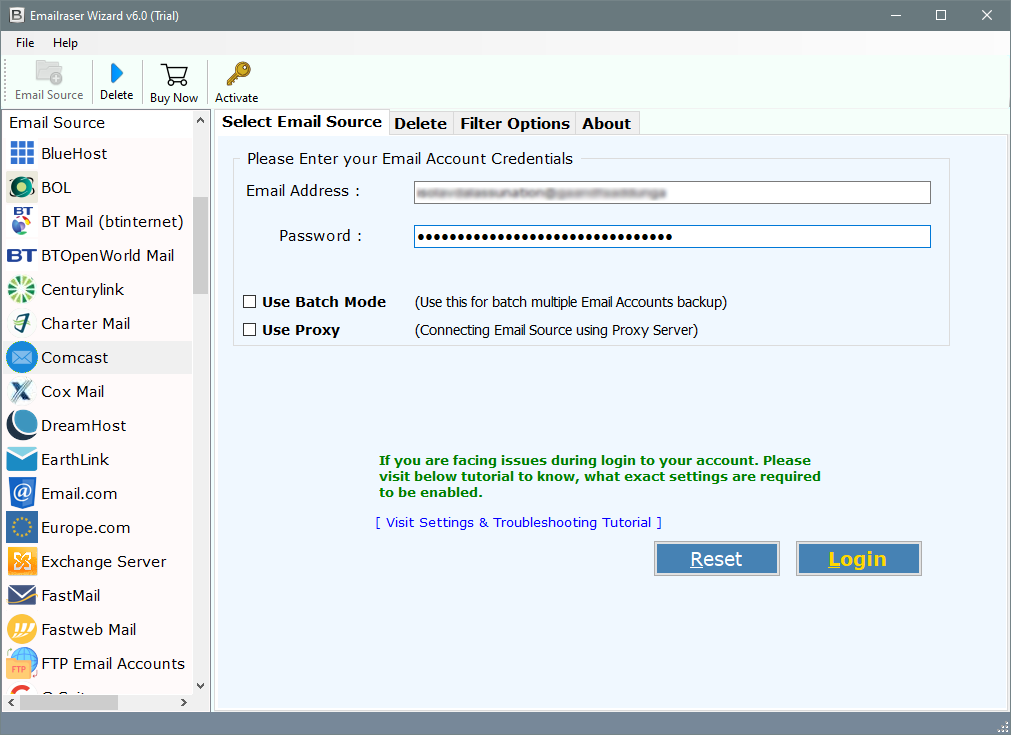Choose the BT Mail (btinternet) icon
The image size is (1011, 735).
pyautogui.click(x=22, y=221)
